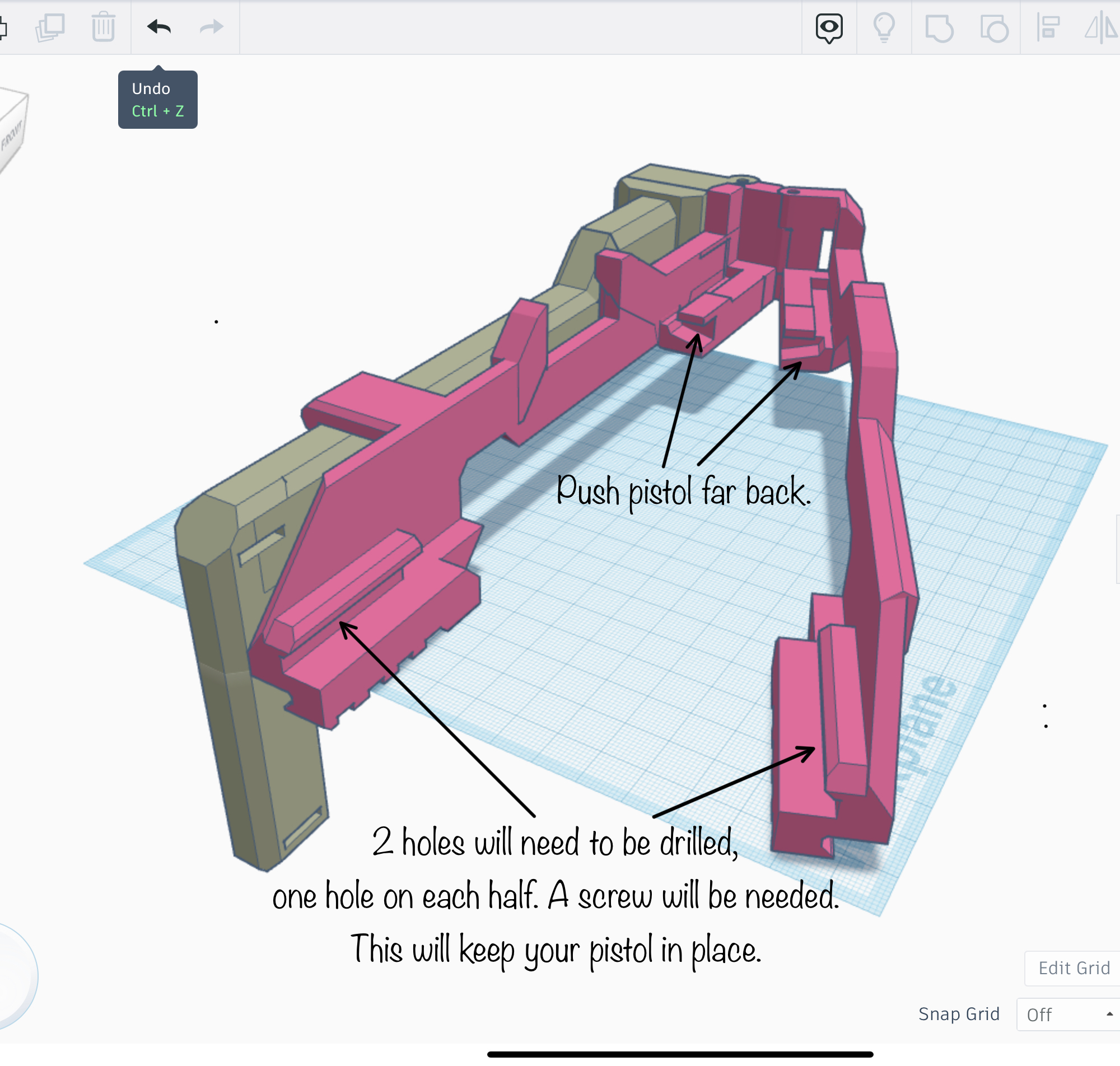The width and height of the screenshot is (1120, 1066).
Task: Expand the collapsed right side panel handle
Action: coord(1117,549)
